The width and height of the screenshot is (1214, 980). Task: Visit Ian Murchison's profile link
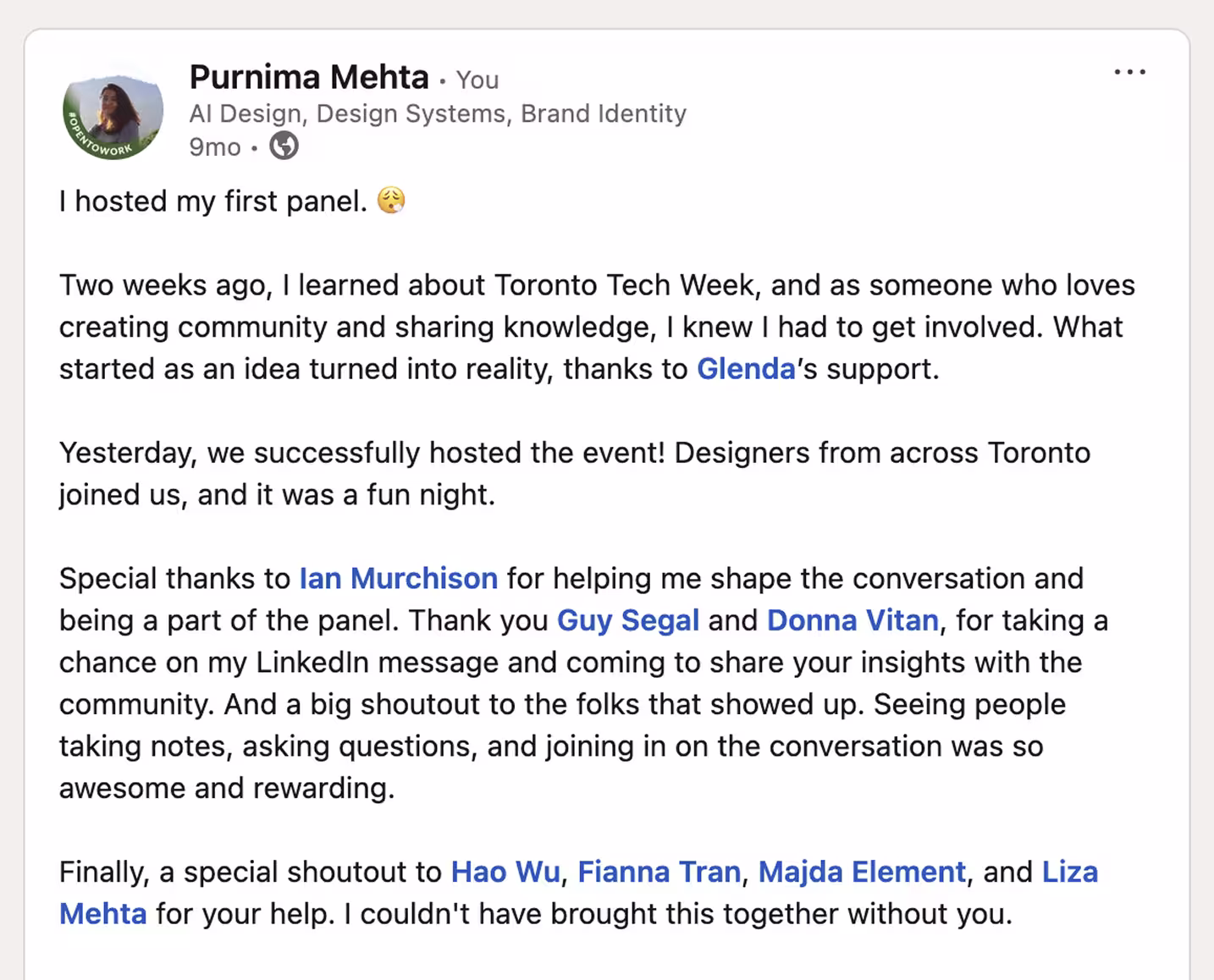[399, 579]
